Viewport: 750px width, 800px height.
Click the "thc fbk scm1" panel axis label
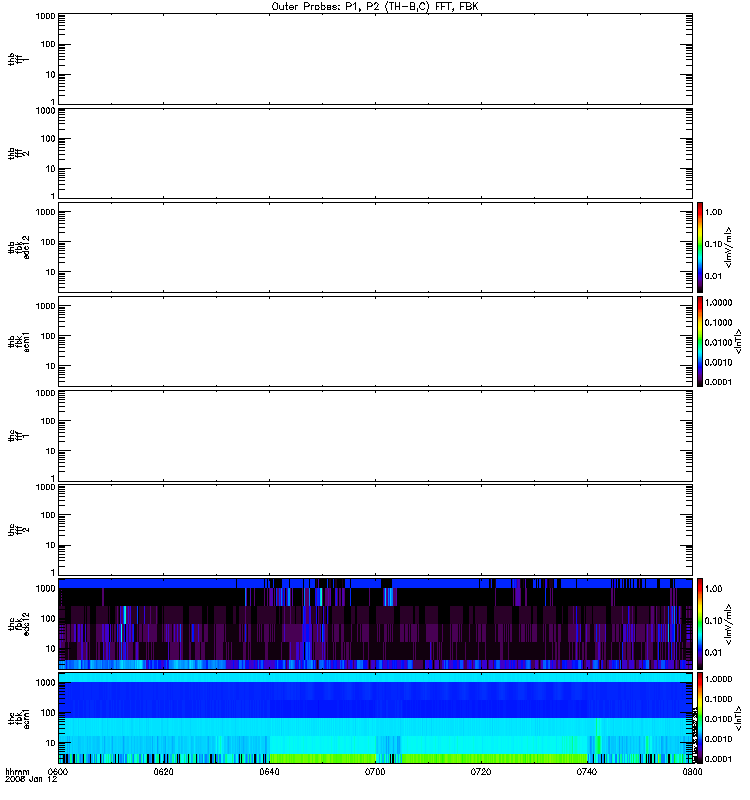click(x=18, y=718)
